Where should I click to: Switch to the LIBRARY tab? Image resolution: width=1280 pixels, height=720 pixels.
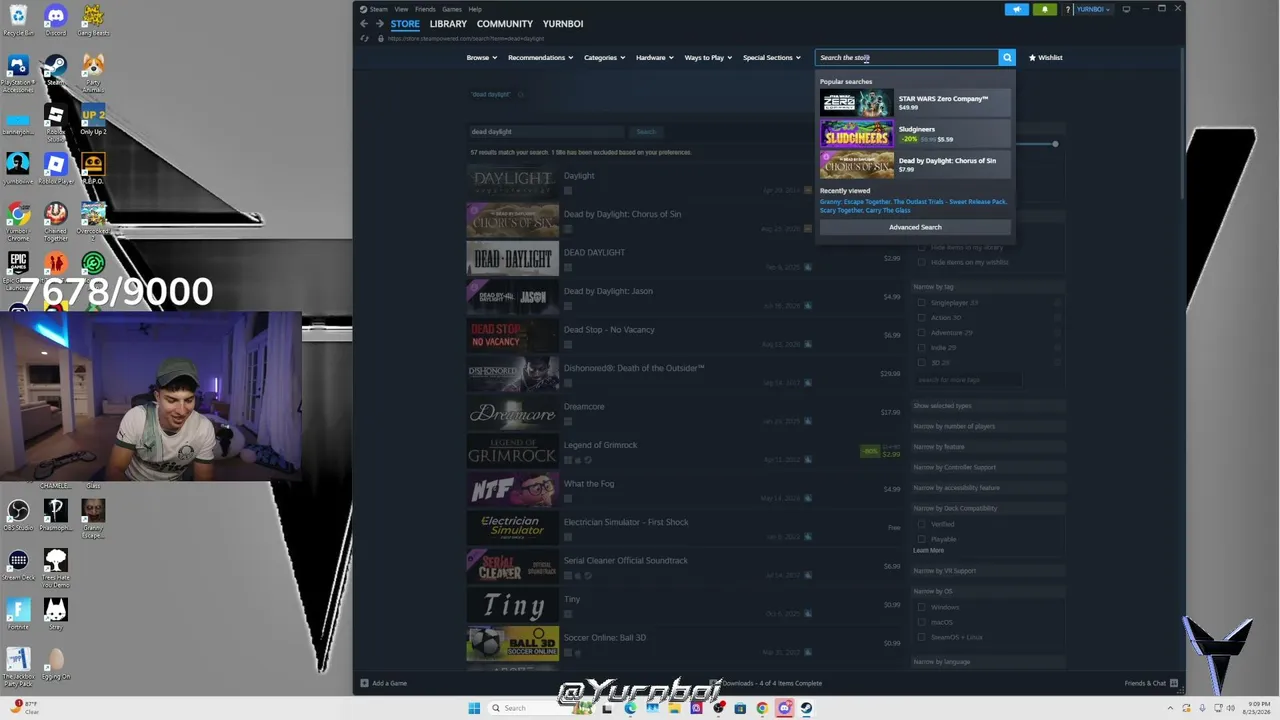(448, 24)
